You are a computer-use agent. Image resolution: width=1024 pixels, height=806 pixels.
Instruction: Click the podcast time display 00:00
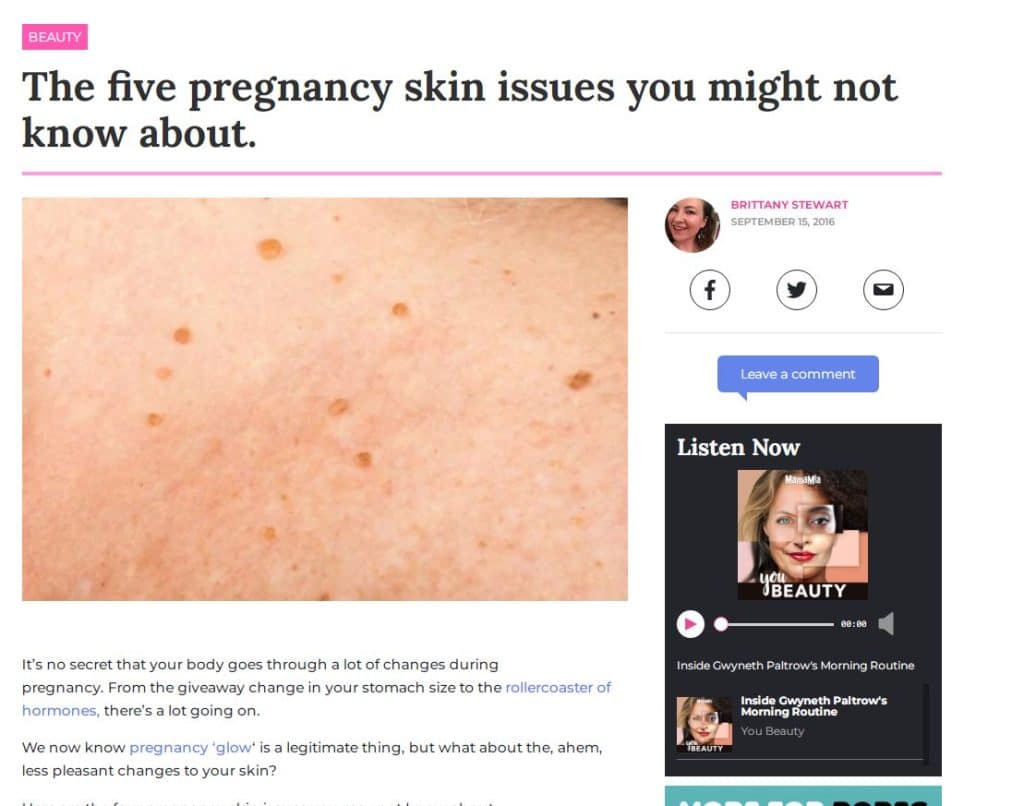pos(854,624)
